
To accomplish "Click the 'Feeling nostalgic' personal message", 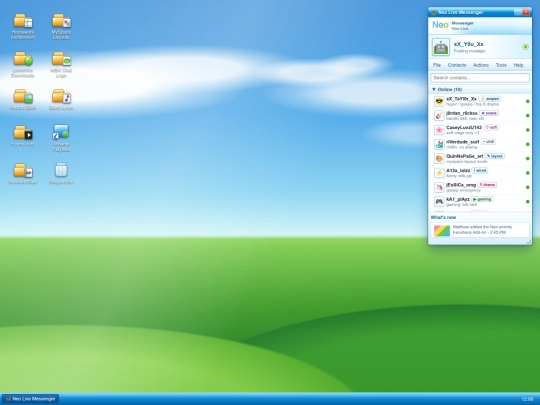I will pos(469,51).
